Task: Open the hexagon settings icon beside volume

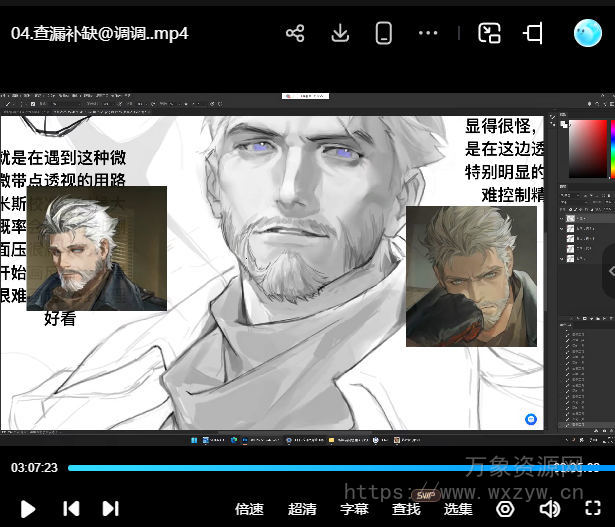Action: tap(506, 509)
